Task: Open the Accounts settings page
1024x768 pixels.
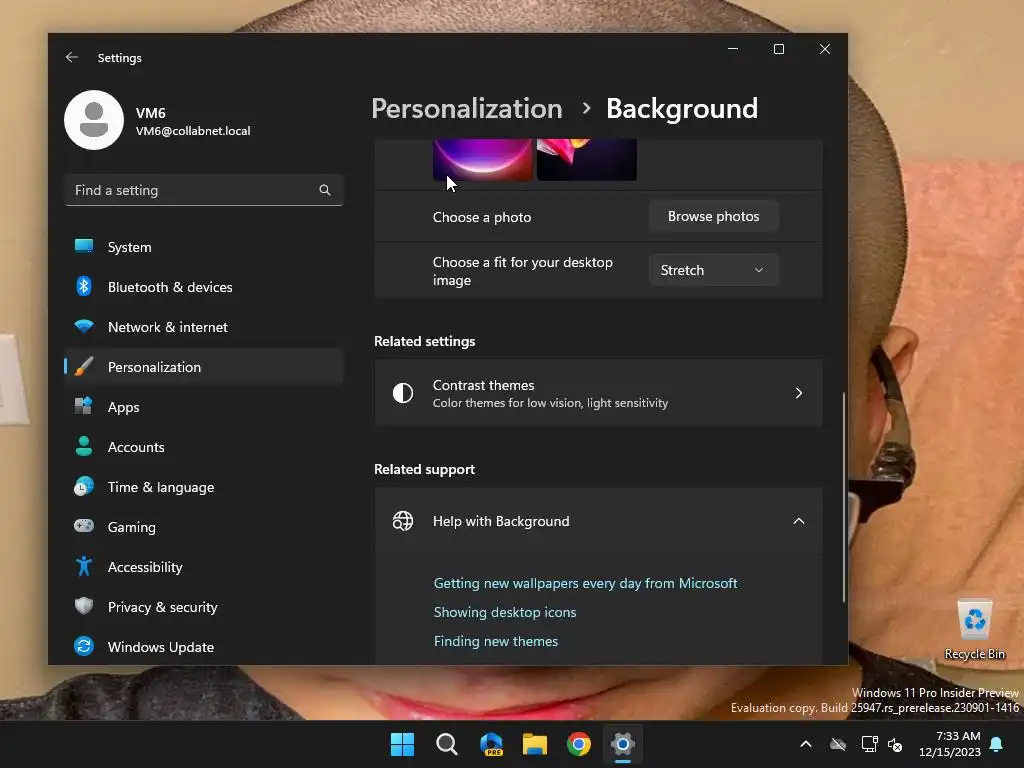Action: point(204,447)
